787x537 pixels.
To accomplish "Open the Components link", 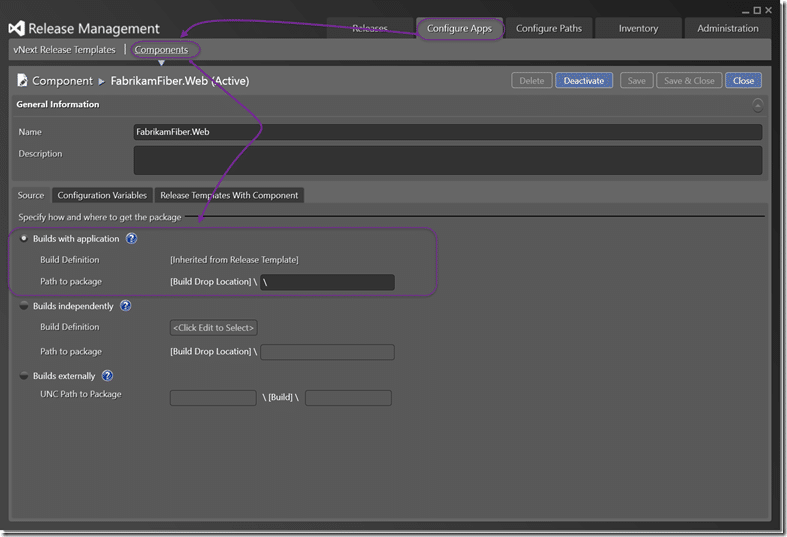I will click(161, 50).
